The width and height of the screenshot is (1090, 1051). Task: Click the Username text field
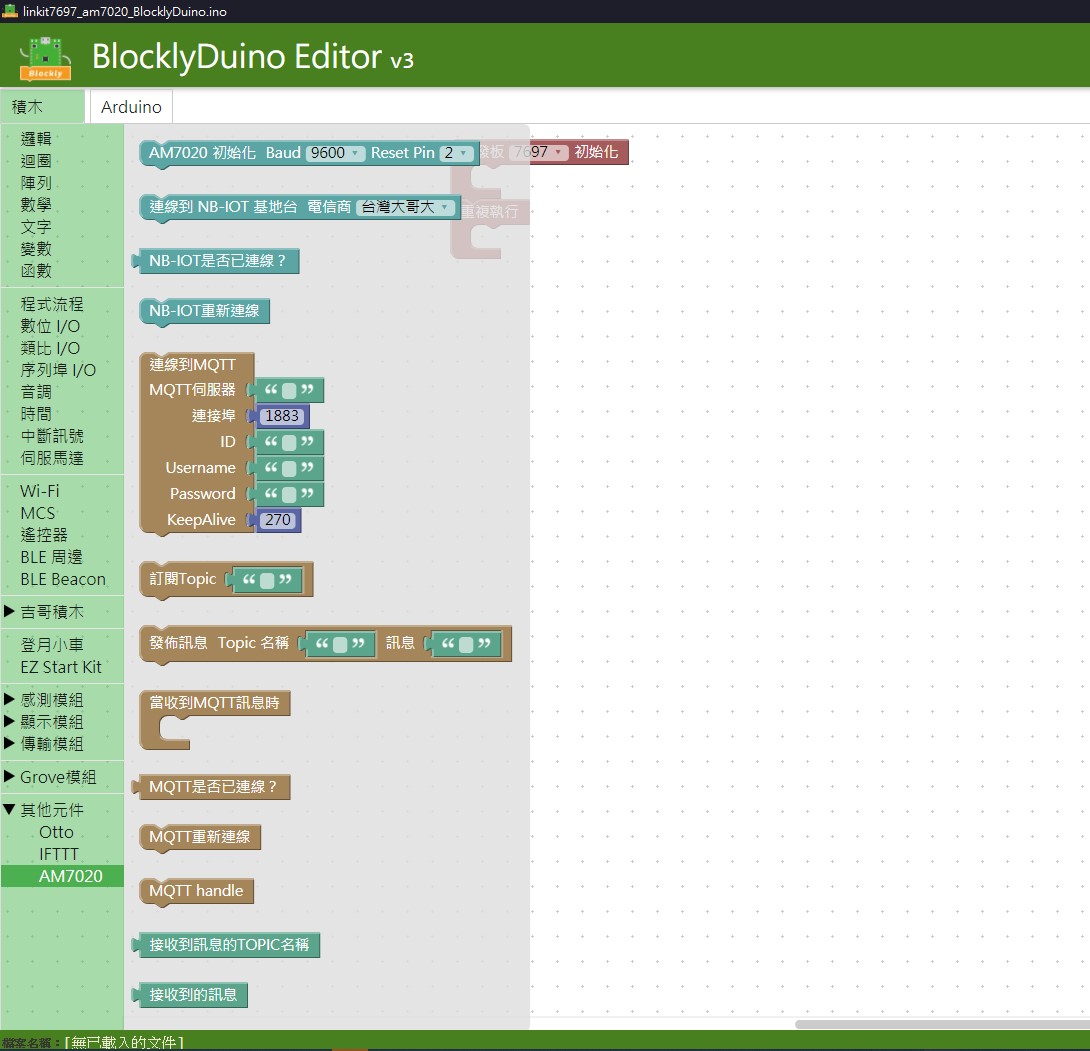(x=289, y=468)
